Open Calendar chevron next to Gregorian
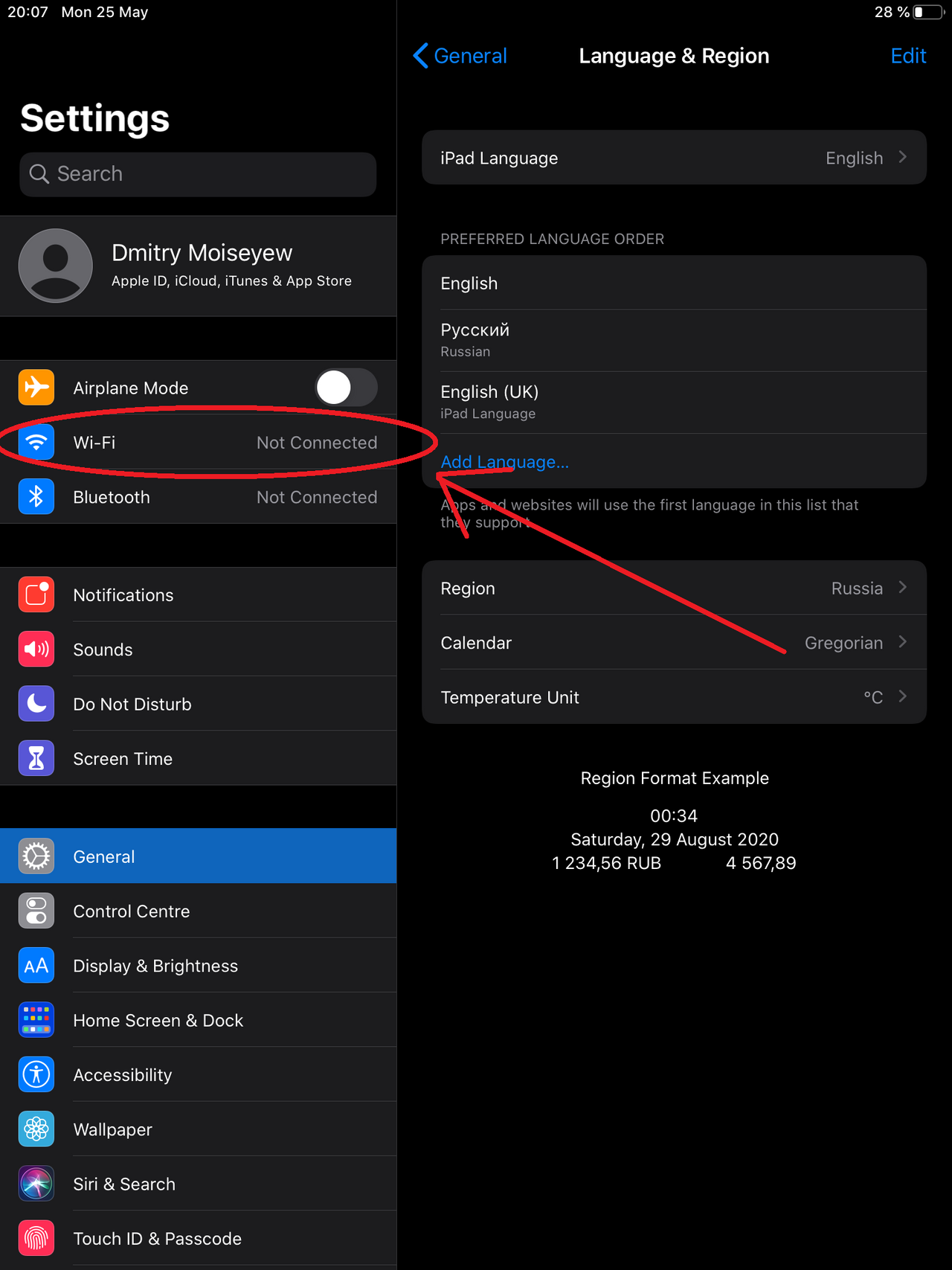 (x=902, y=641)
